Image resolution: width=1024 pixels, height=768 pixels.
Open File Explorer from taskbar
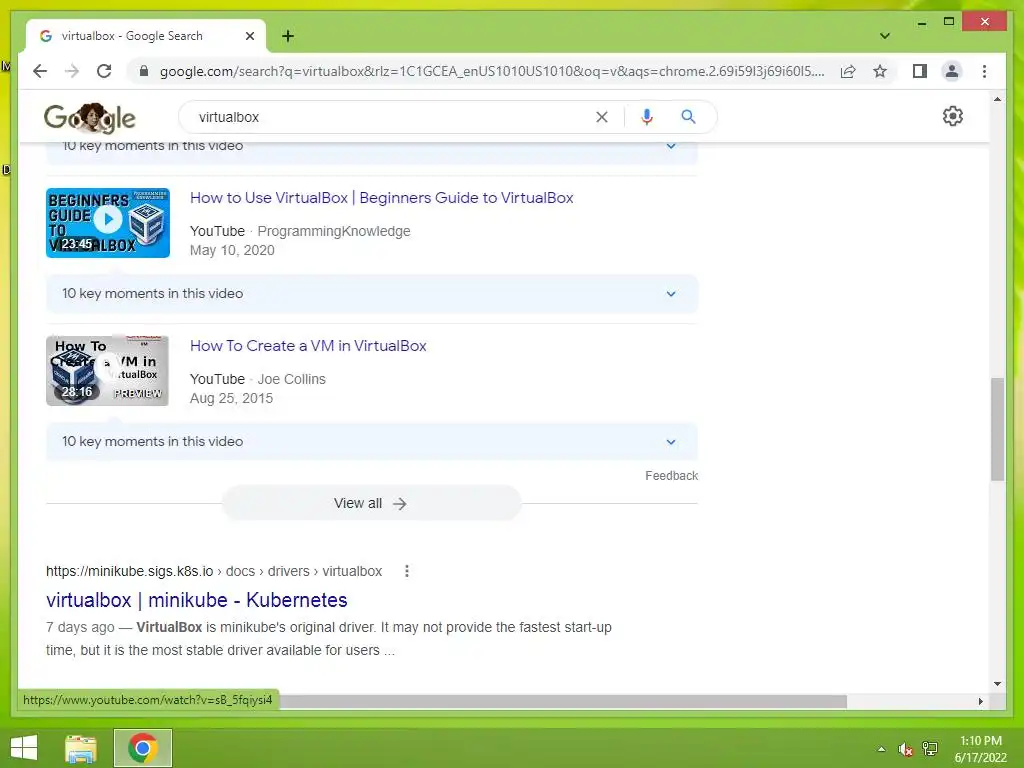(81, 748)
